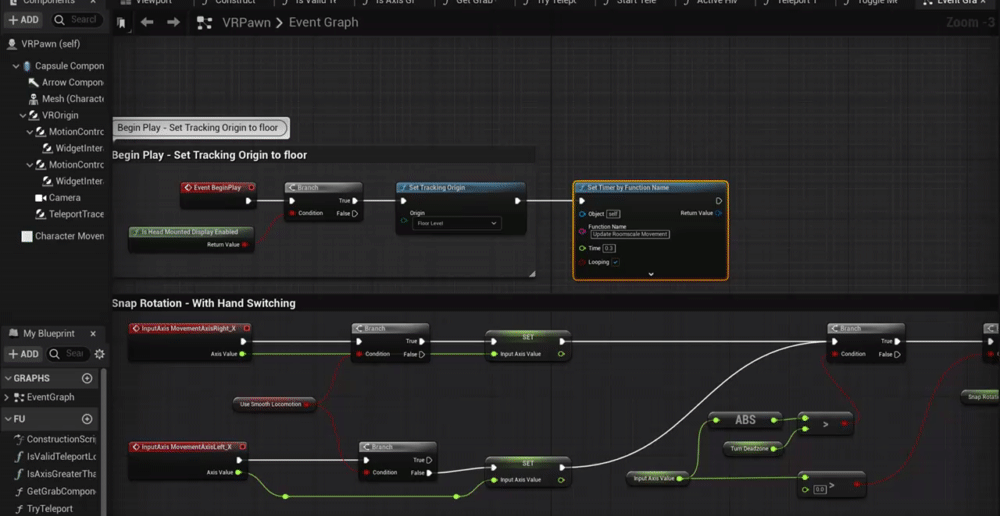
Task: Close the My Blueprint panel tab
Action: pos(93,334)
